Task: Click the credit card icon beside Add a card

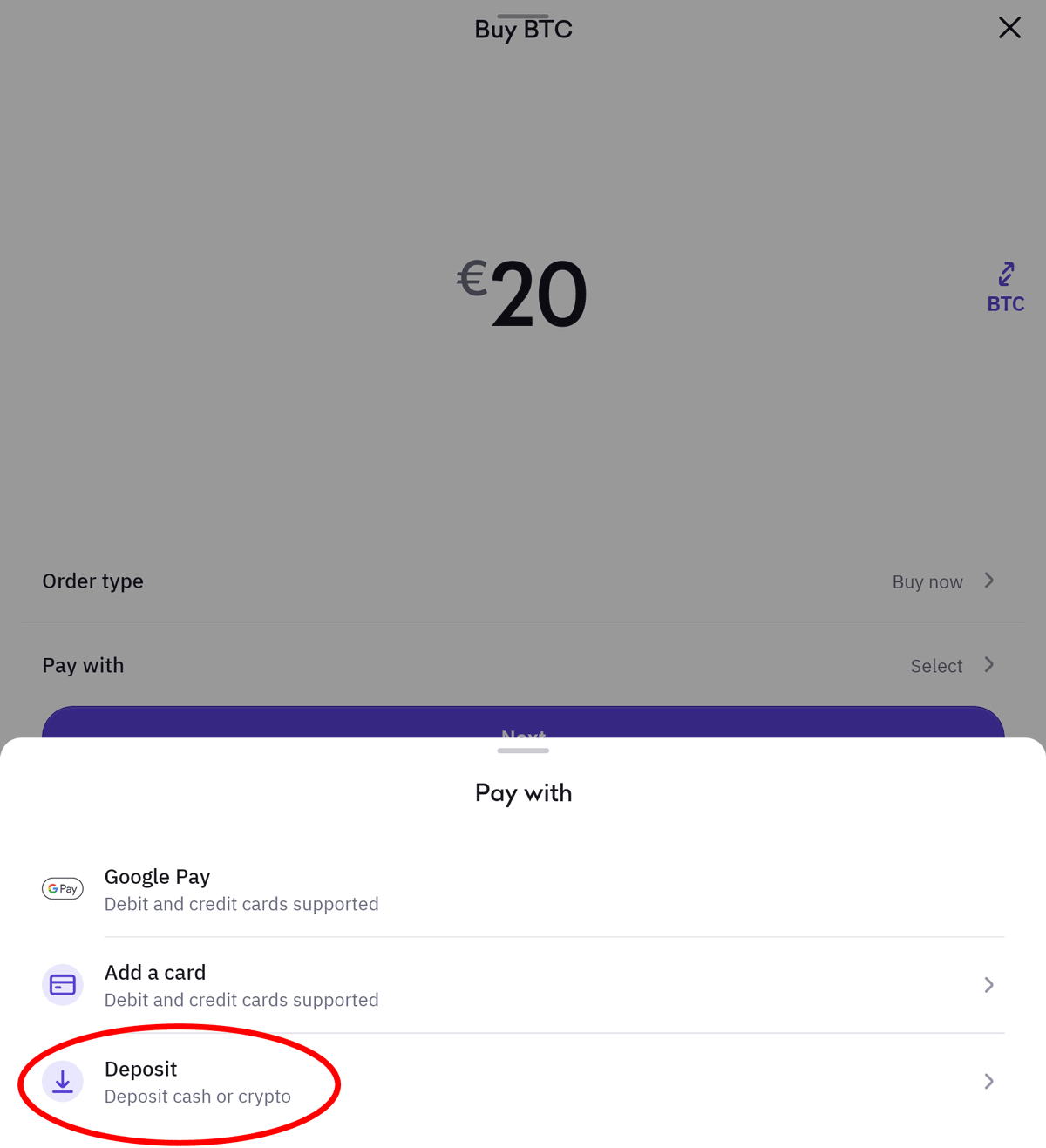Action: [62, 984]
